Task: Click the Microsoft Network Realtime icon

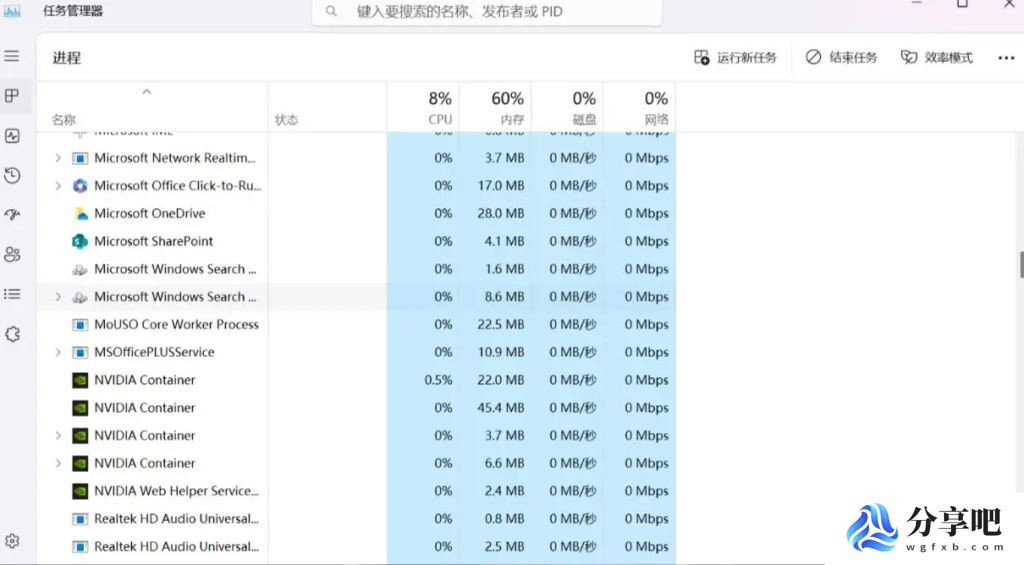Action: 80,158
